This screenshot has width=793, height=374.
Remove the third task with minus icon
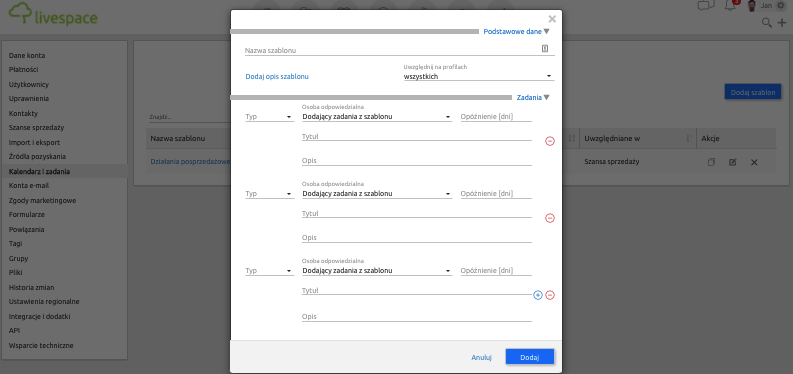[x=550, y=295]
